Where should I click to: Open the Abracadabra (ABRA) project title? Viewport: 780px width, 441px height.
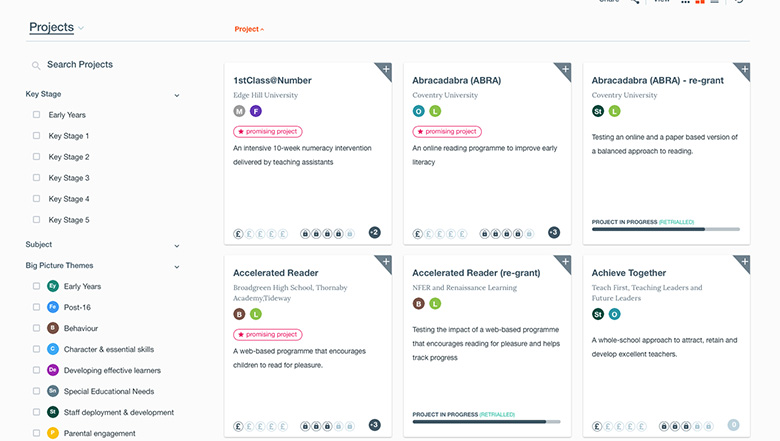[457, 81]
